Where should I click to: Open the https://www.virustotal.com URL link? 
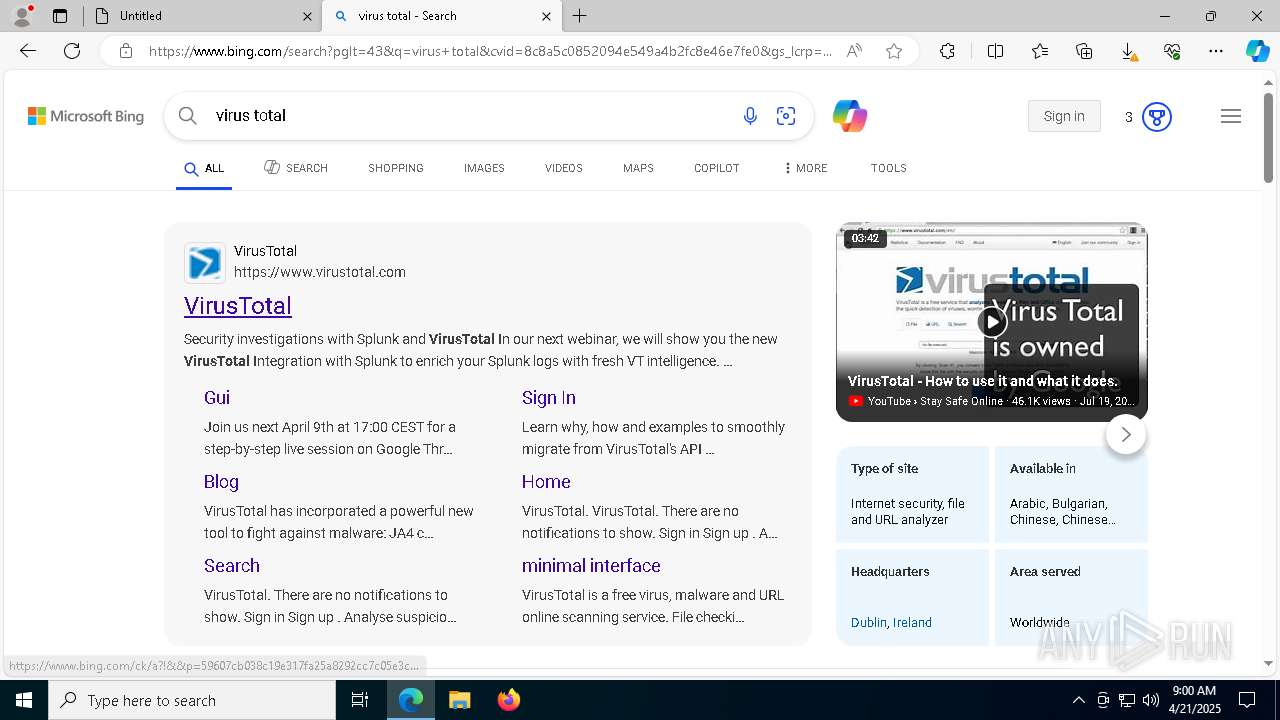pos(320,272)
